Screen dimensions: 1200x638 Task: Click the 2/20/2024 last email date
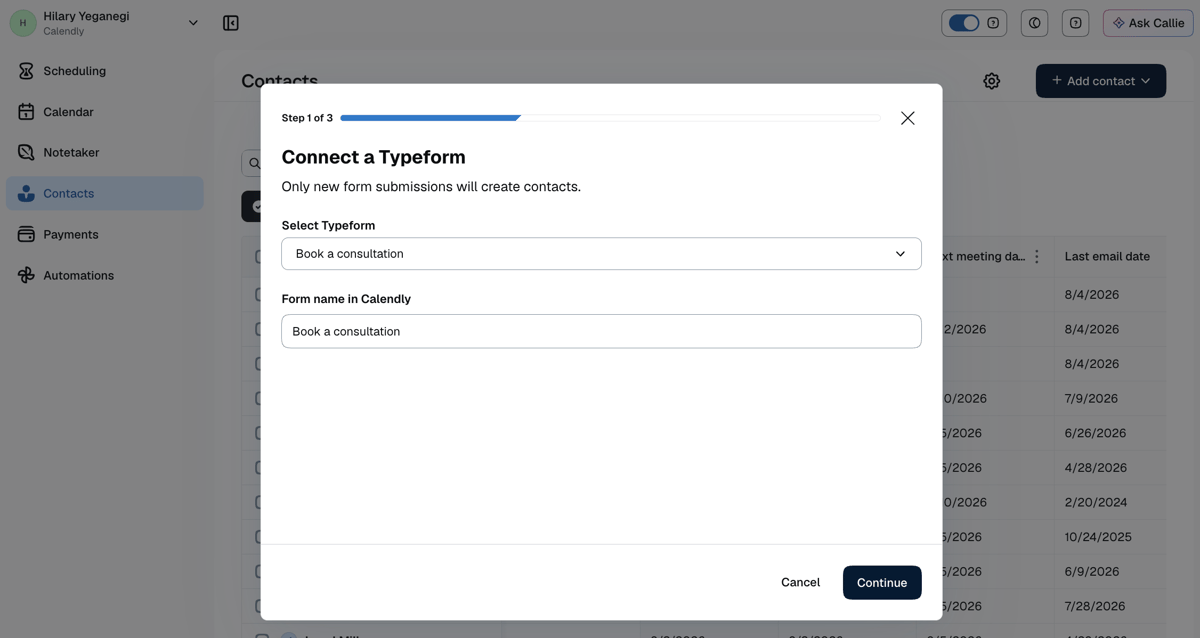1095,502
